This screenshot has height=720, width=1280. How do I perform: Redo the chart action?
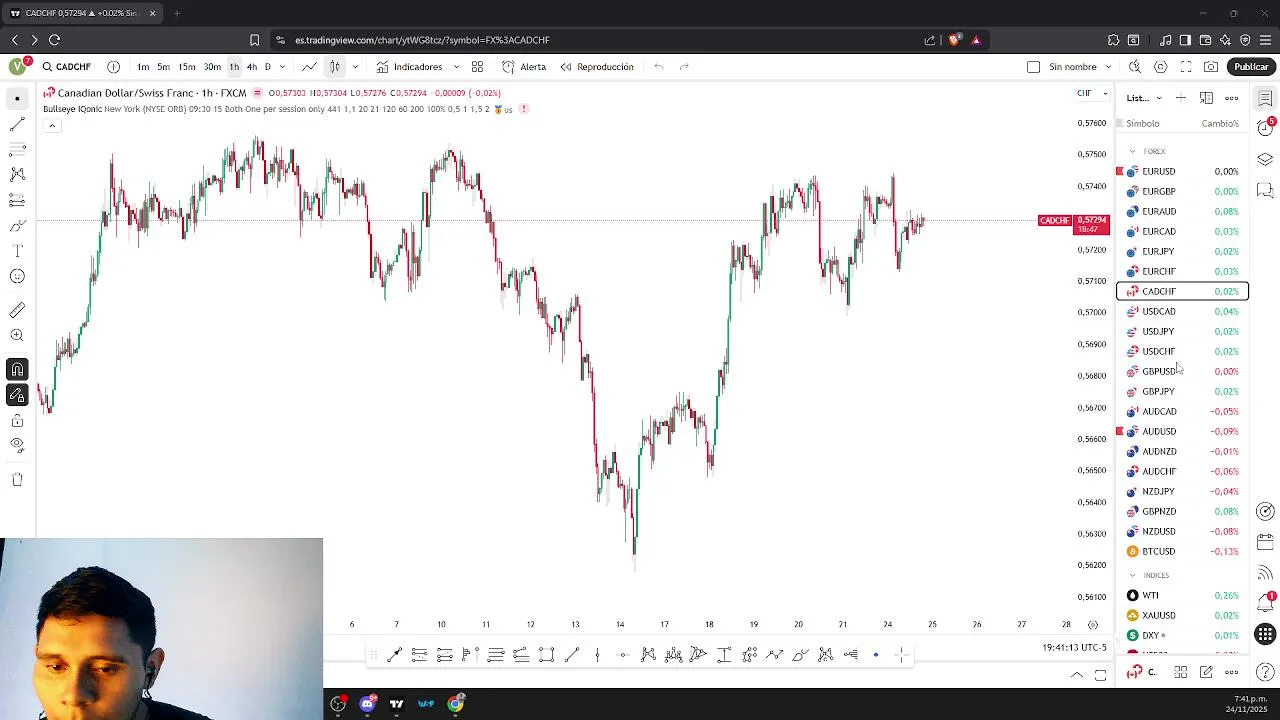[x=684, y=67]
